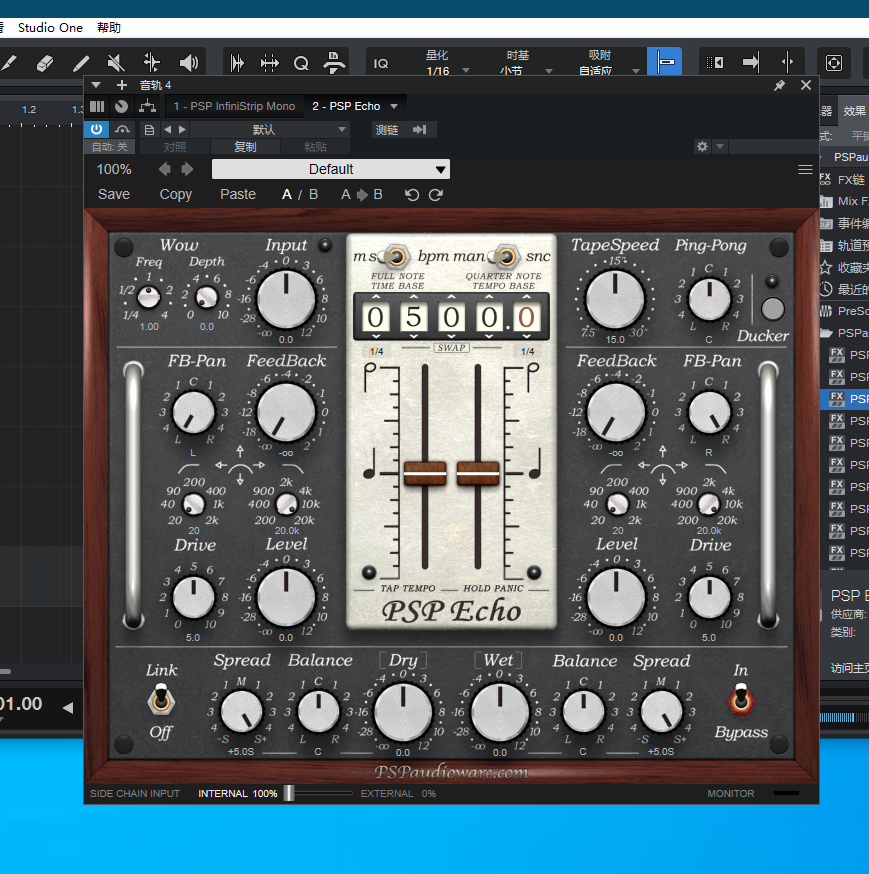Go to next preset arrow in header
The width and height of the screenshot is (869, 874).
click(182, 130)
